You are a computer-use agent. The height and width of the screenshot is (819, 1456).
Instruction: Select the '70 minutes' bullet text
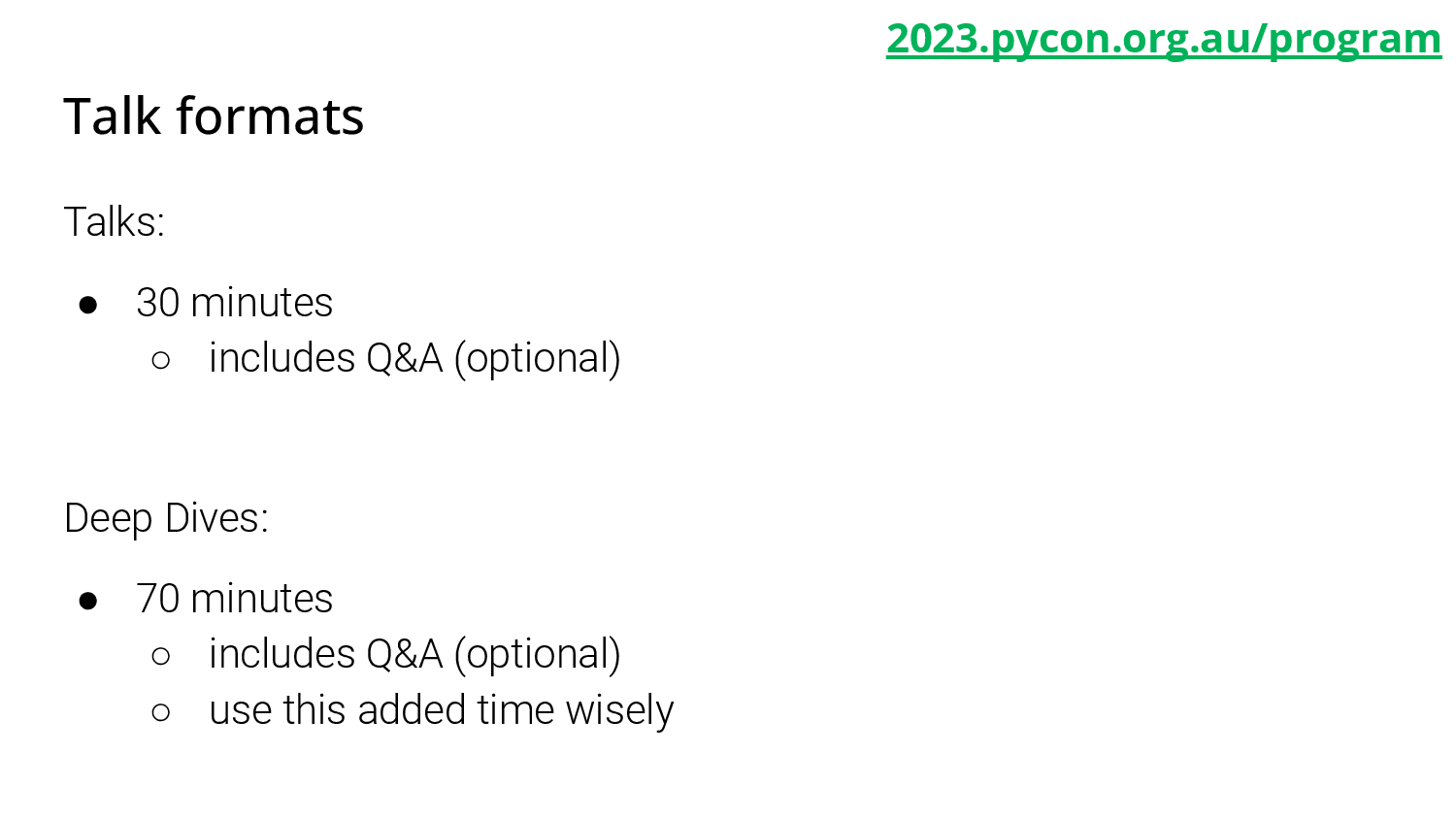click(234, 599)
